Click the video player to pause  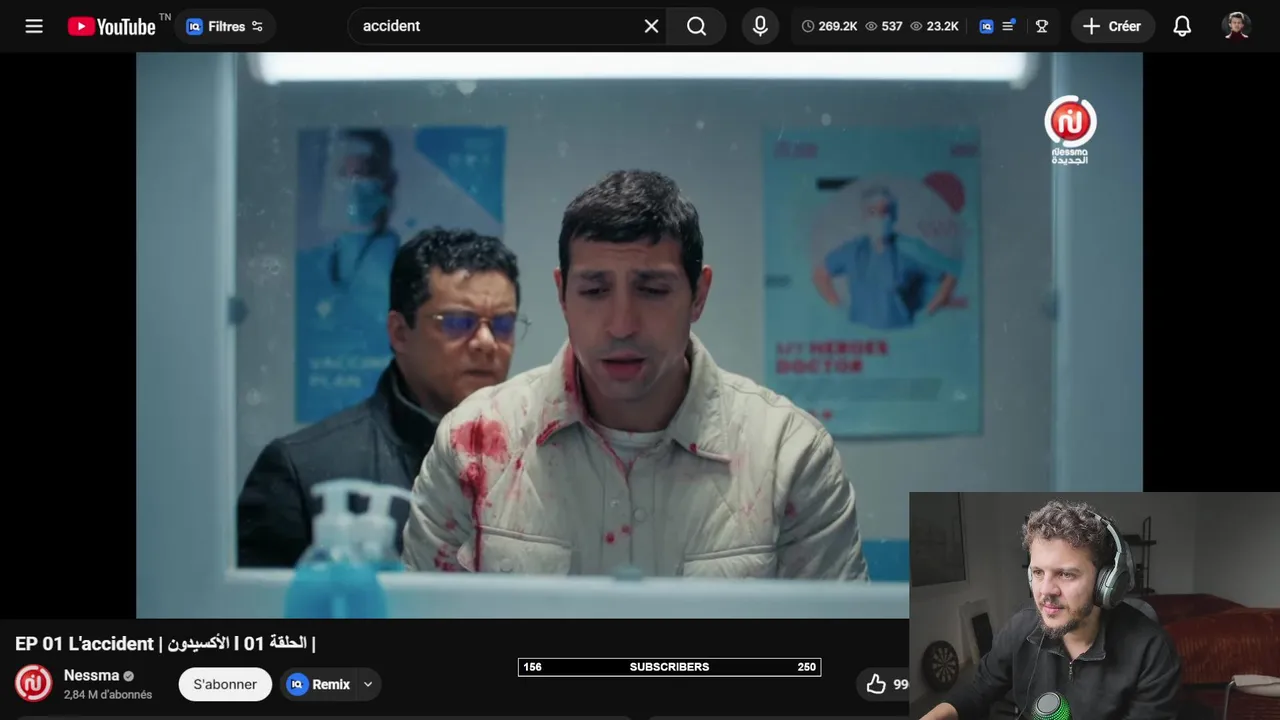(639, 335)
